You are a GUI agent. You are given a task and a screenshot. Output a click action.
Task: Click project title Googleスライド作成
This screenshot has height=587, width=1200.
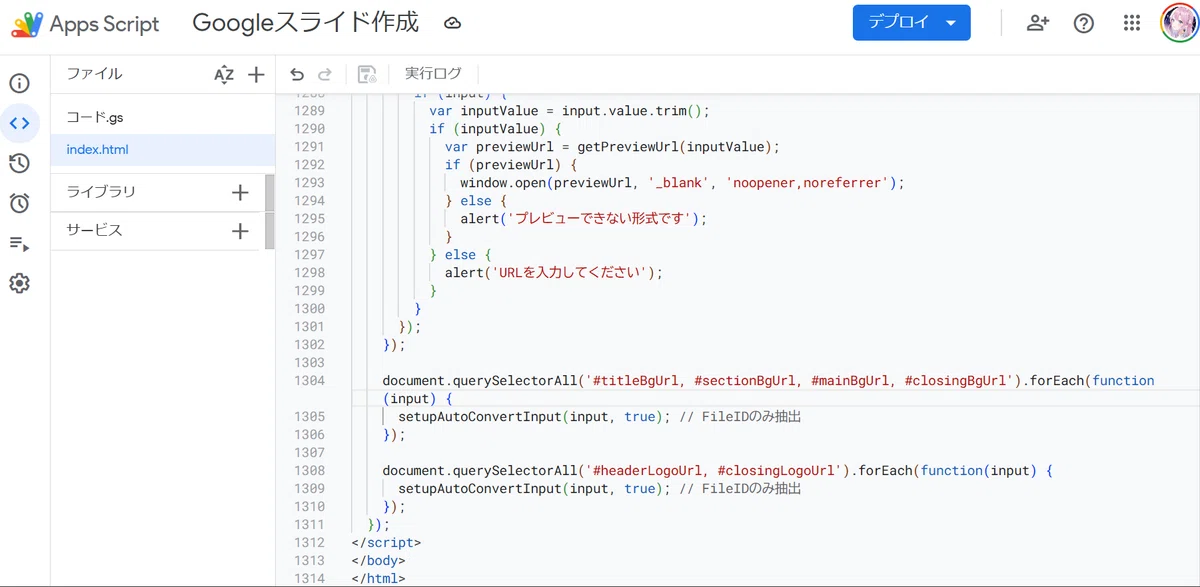click(x=305, y=22)
